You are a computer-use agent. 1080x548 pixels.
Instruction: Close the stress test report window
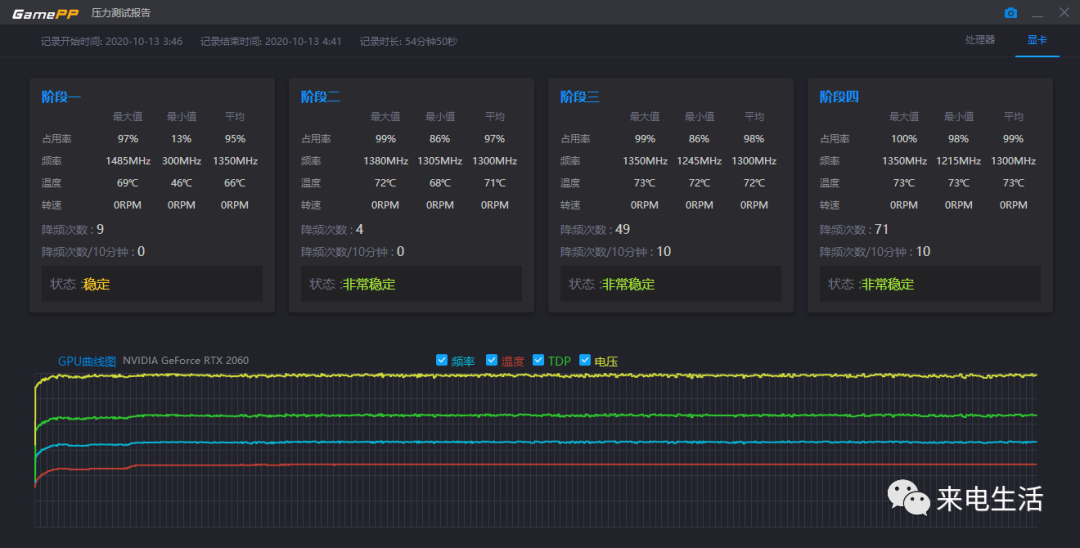click(x=1063, y=12)
